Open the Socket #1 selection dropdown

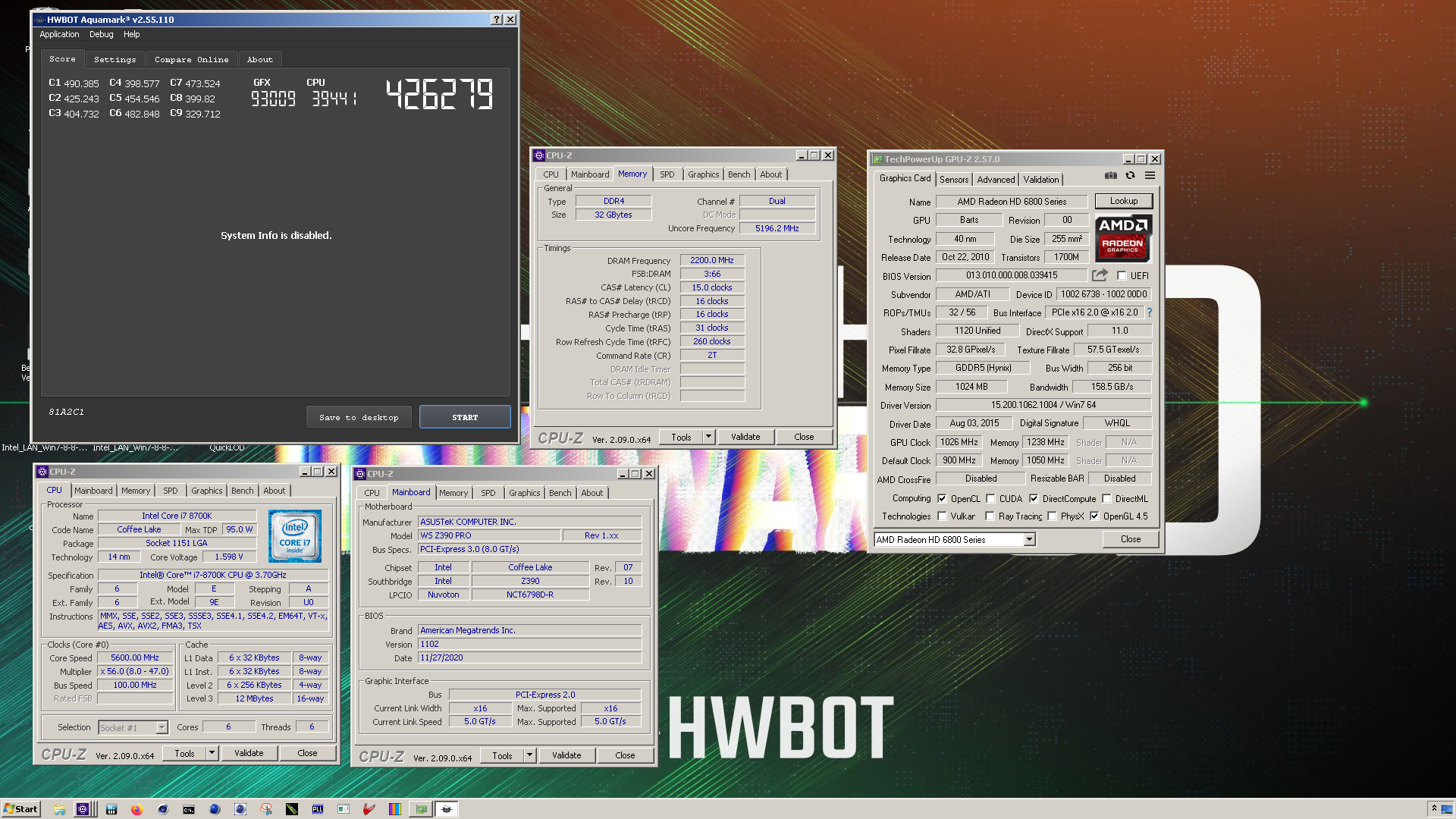coord(162,728)
